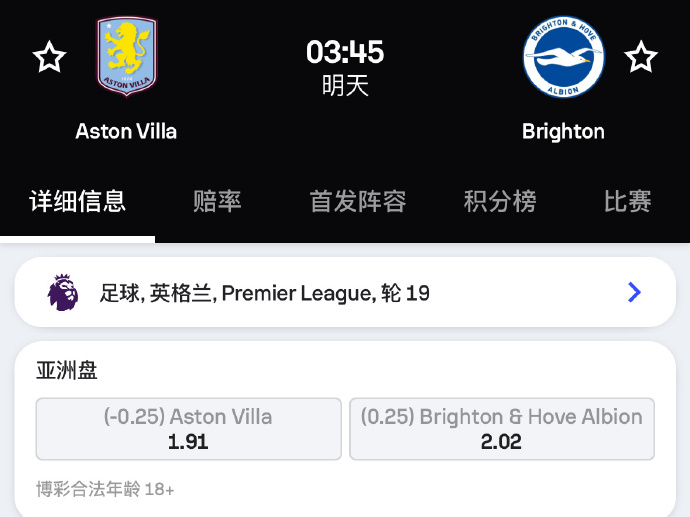This screenshot has height=517, width=690.
Task: Open the 首发阵容 tab
Action: pos(358,202)
